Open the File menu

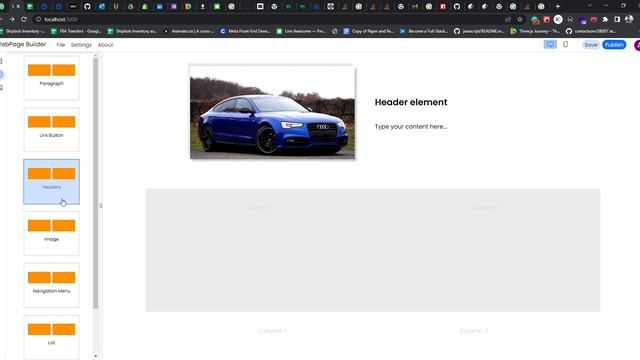61,45
